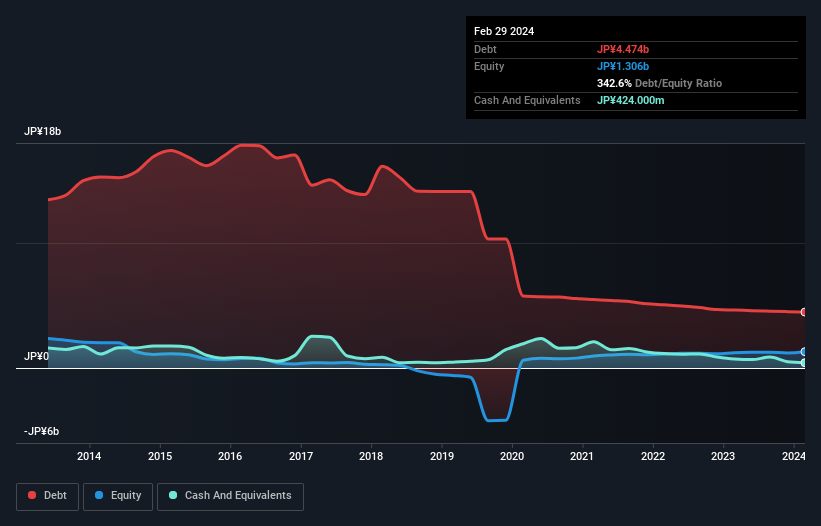
Task: Click the -JP¥6b y-axis label
Action: click(41, 431)
